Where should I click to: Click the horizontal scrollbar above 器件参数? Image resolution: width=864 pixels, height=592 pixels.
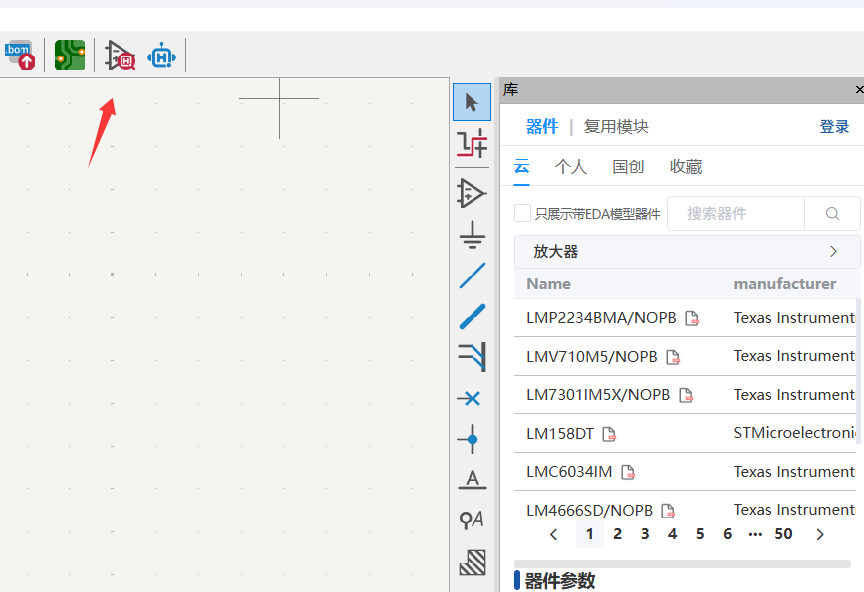coord(682,564)
